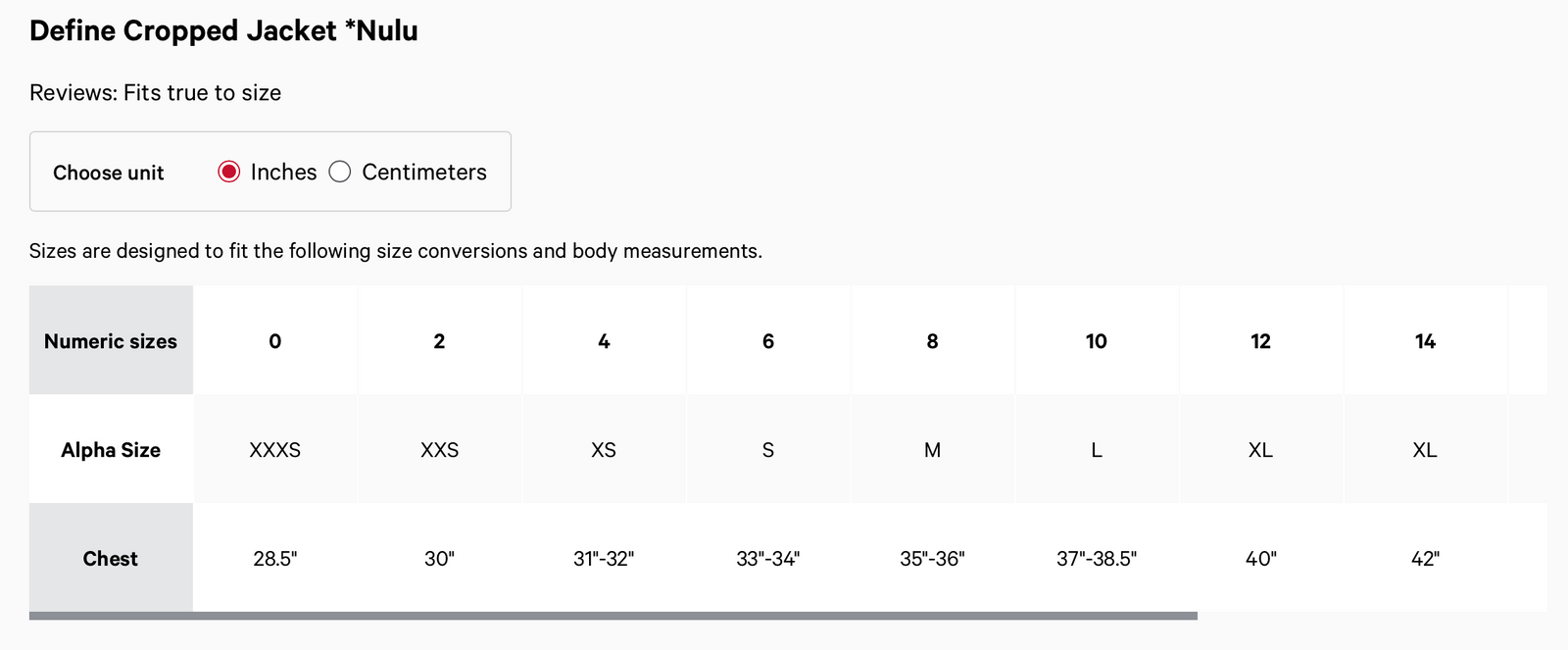
Task: Click the 37"-38.5" chest measurement cell
Action: pos(1097,559)
